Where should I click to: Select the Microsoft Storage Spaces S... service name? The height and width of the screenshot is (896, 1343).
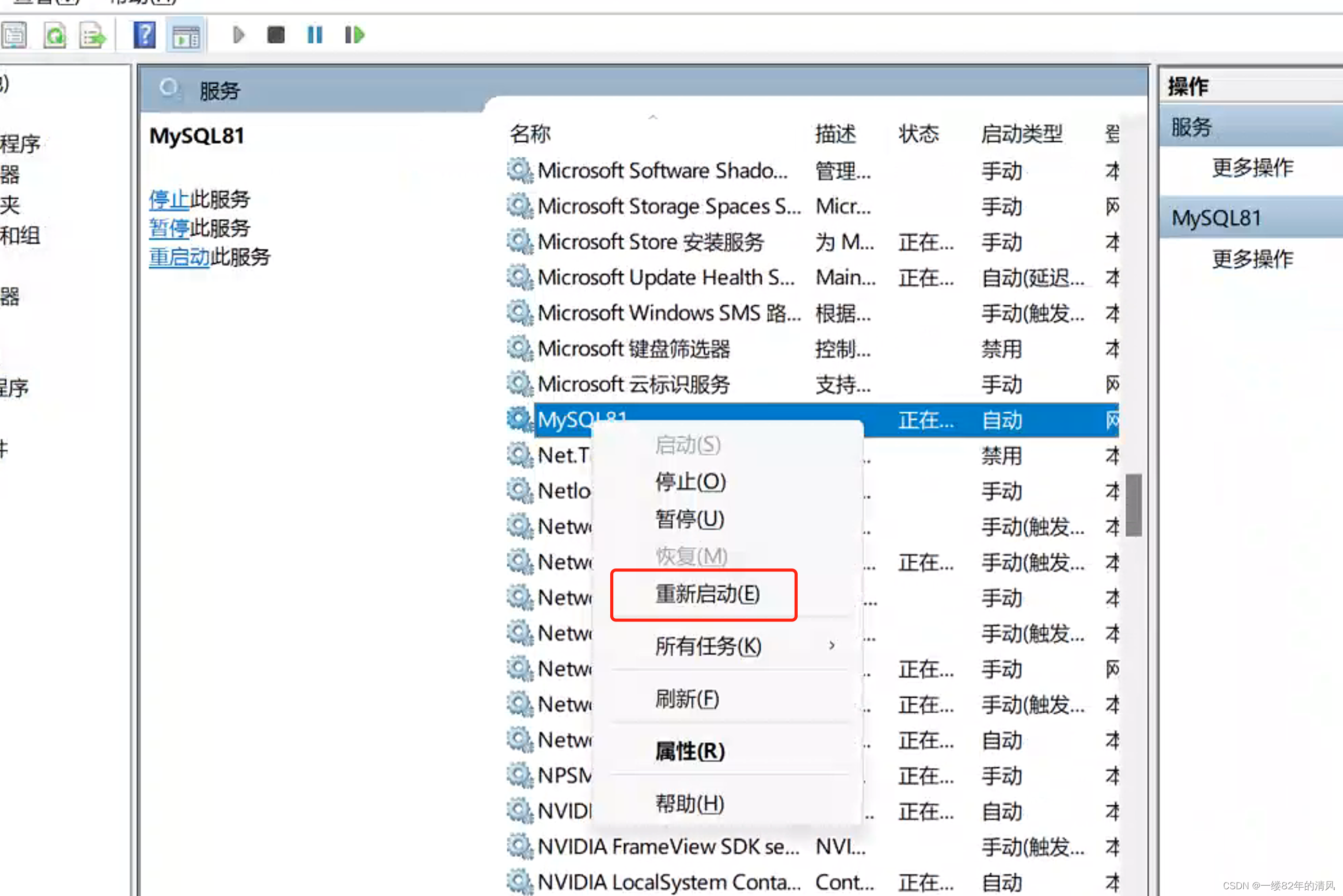tap(669, 206)
